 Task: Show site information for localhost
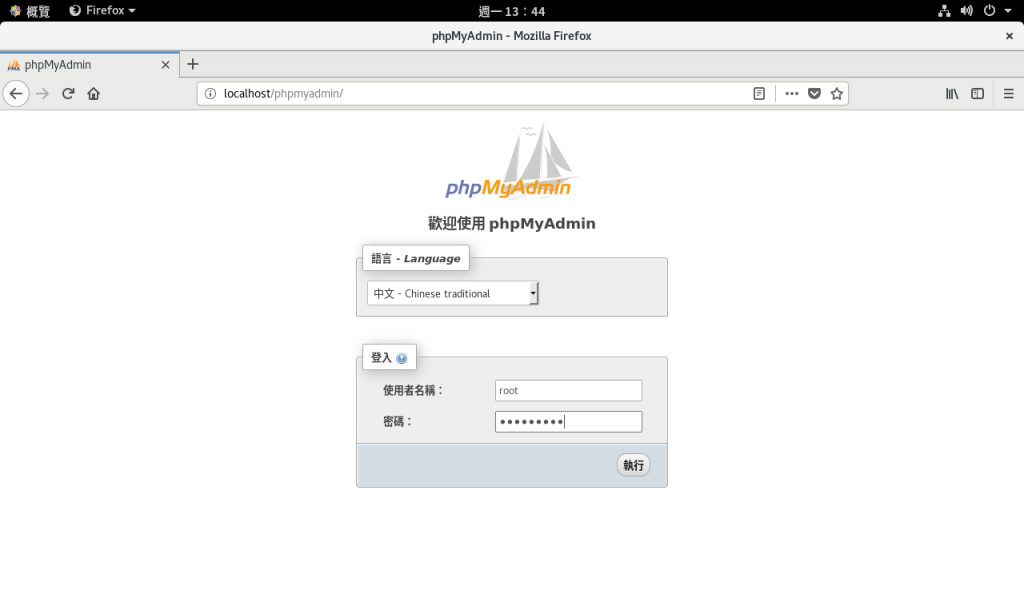pos(210,93)
